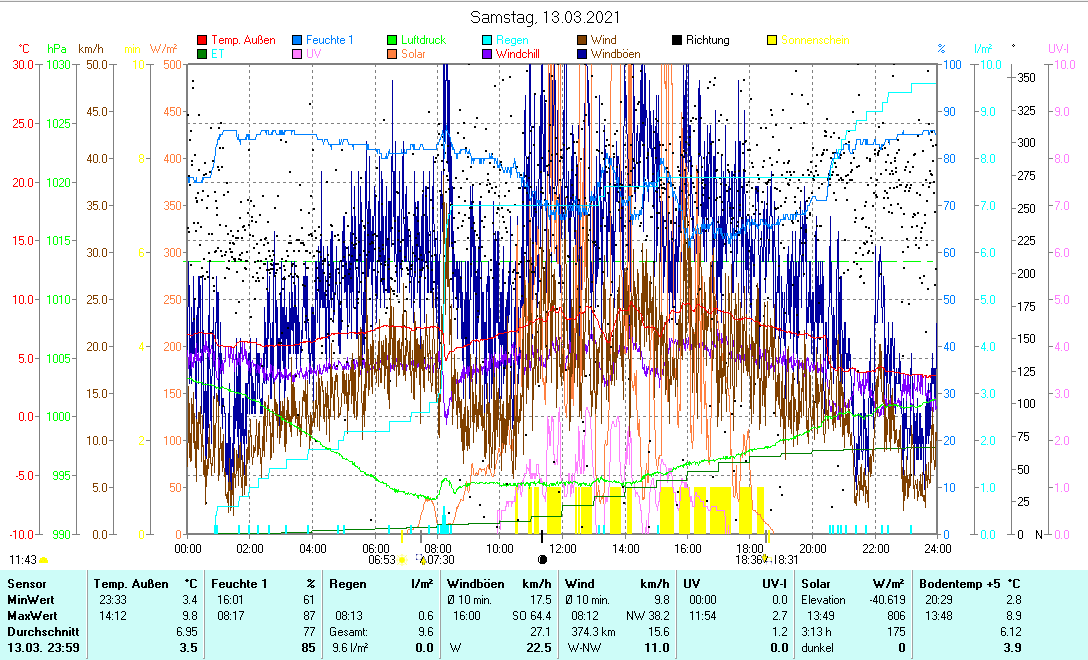This screenshot has width=1088, height=660.
Task: Select the black Richtung legend marker
Action: [x=677, y=40]
